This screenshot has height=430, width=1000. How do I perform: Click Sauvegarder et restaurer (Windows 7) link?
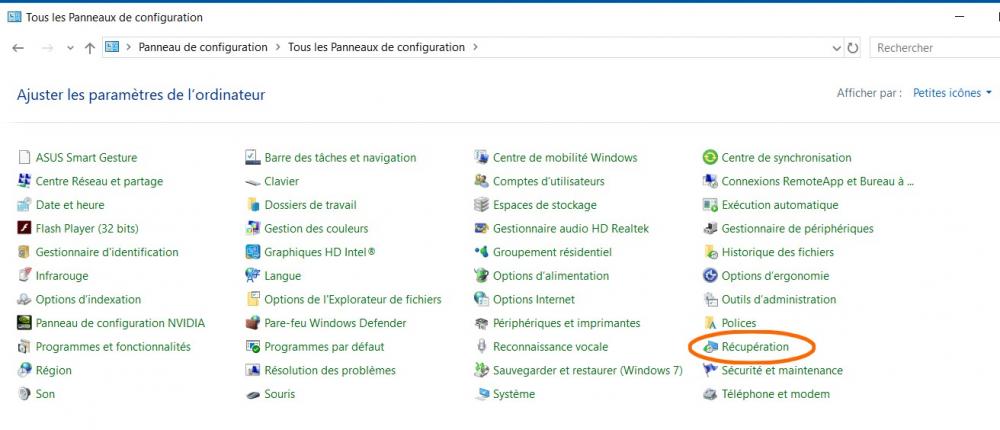(x=587, y=370)
